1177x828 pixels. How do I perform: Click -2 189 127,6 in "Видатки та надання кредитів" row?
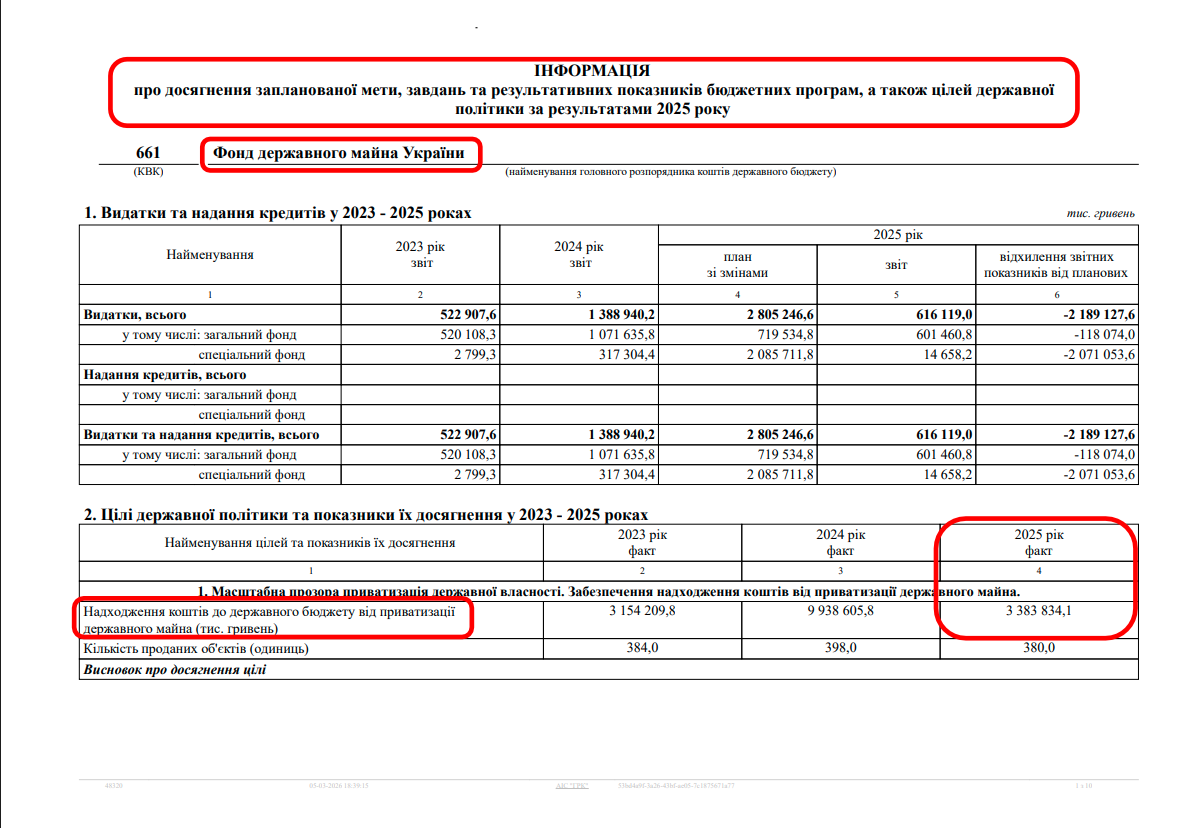(1099, 435)
